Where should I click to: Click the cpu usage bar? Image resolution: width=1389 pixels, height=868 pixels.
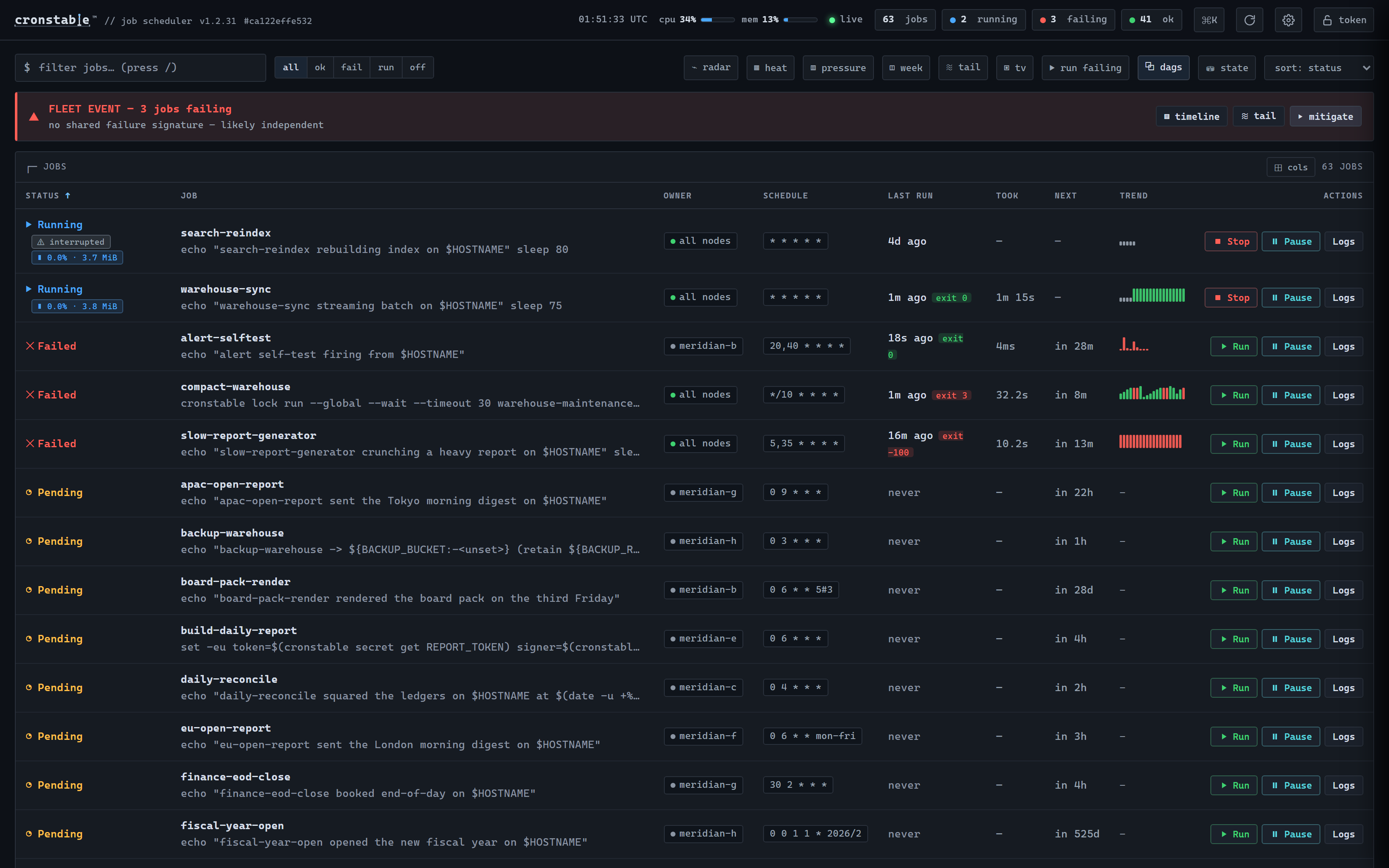pos(717,20)
